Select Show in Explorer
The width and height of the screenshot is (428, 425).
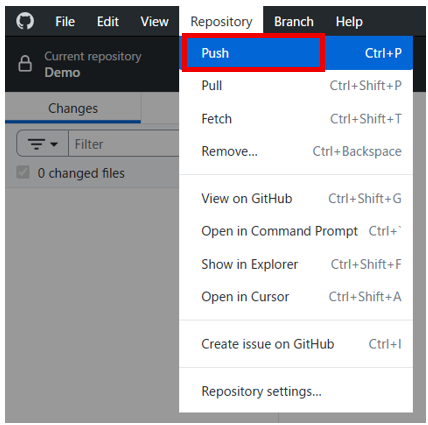(296, 264)
